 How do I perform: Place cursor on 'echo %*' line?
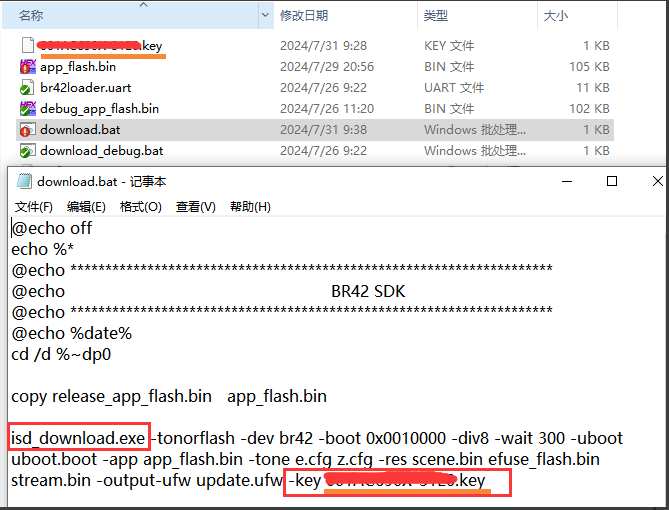point(43,249)
